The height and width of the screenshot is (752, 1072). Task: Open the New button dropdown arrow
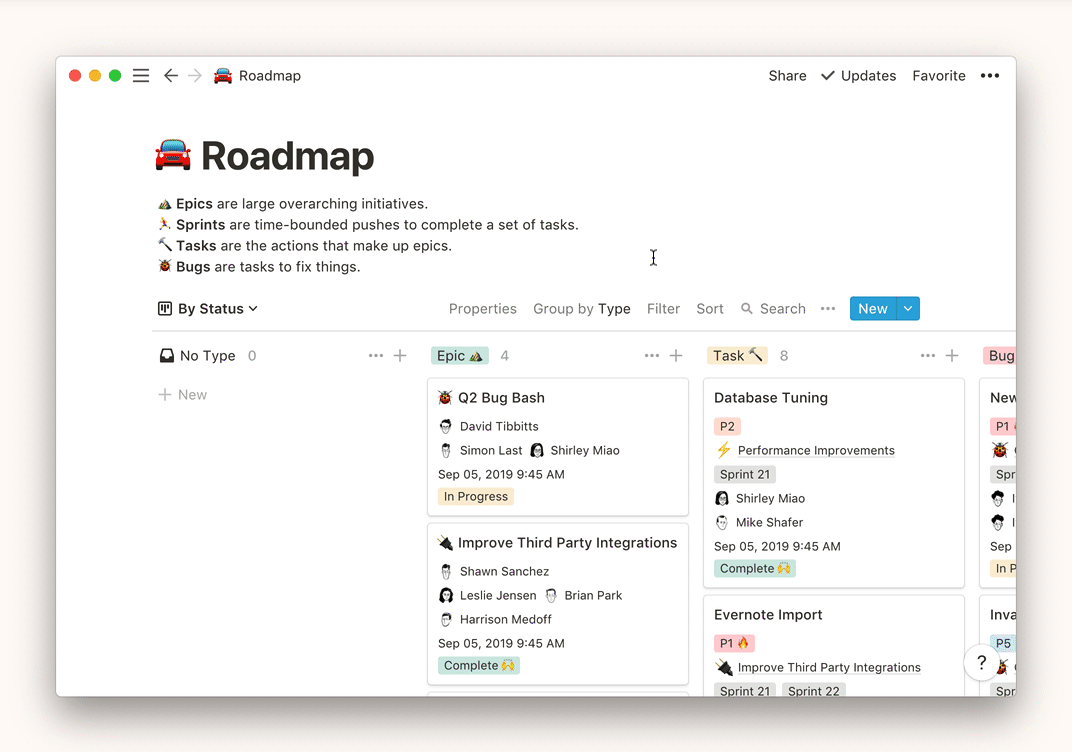(908, 309)
